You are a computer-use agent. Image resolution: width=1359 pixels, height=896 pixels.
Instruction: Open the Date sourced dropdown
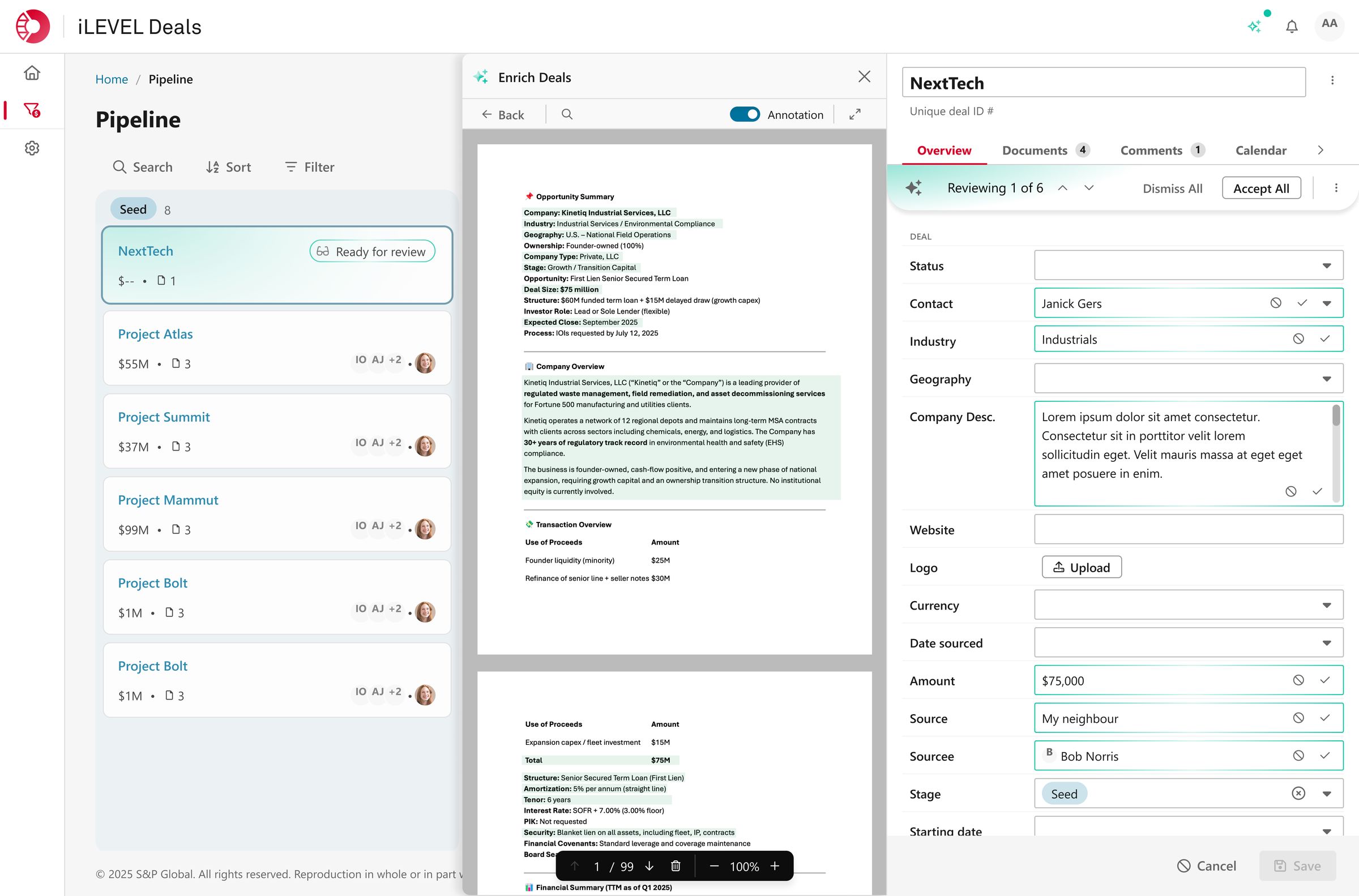point(1189,642)
